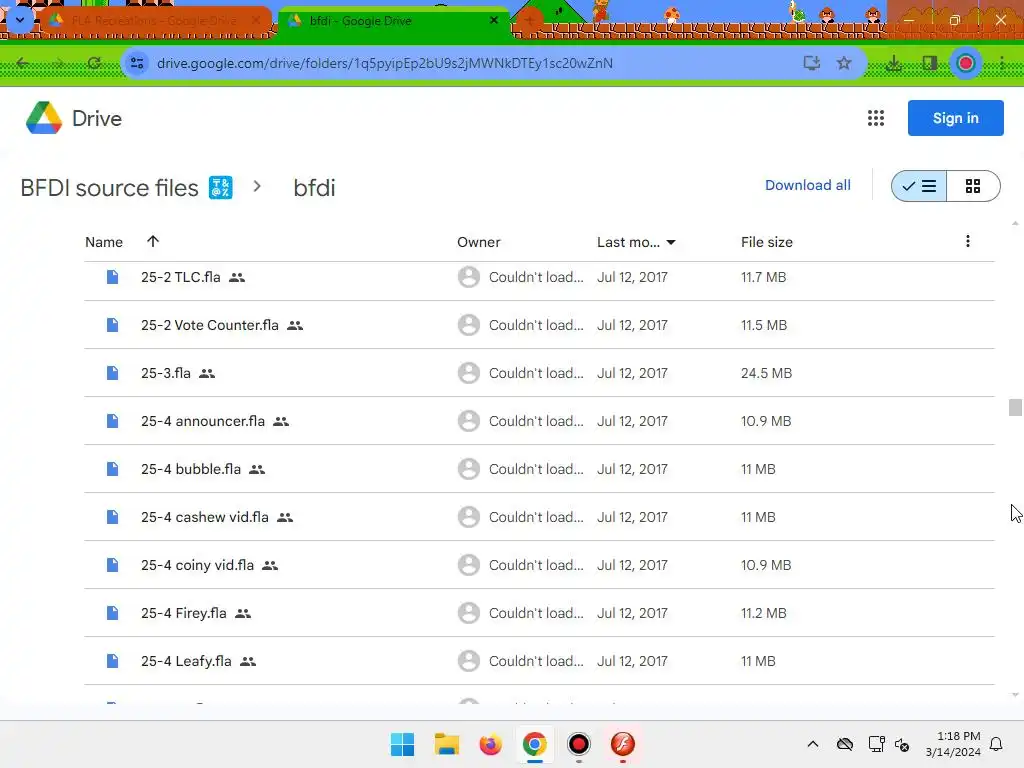
Task: Click install app icon in address bar
Action: (x=812, y=63)
